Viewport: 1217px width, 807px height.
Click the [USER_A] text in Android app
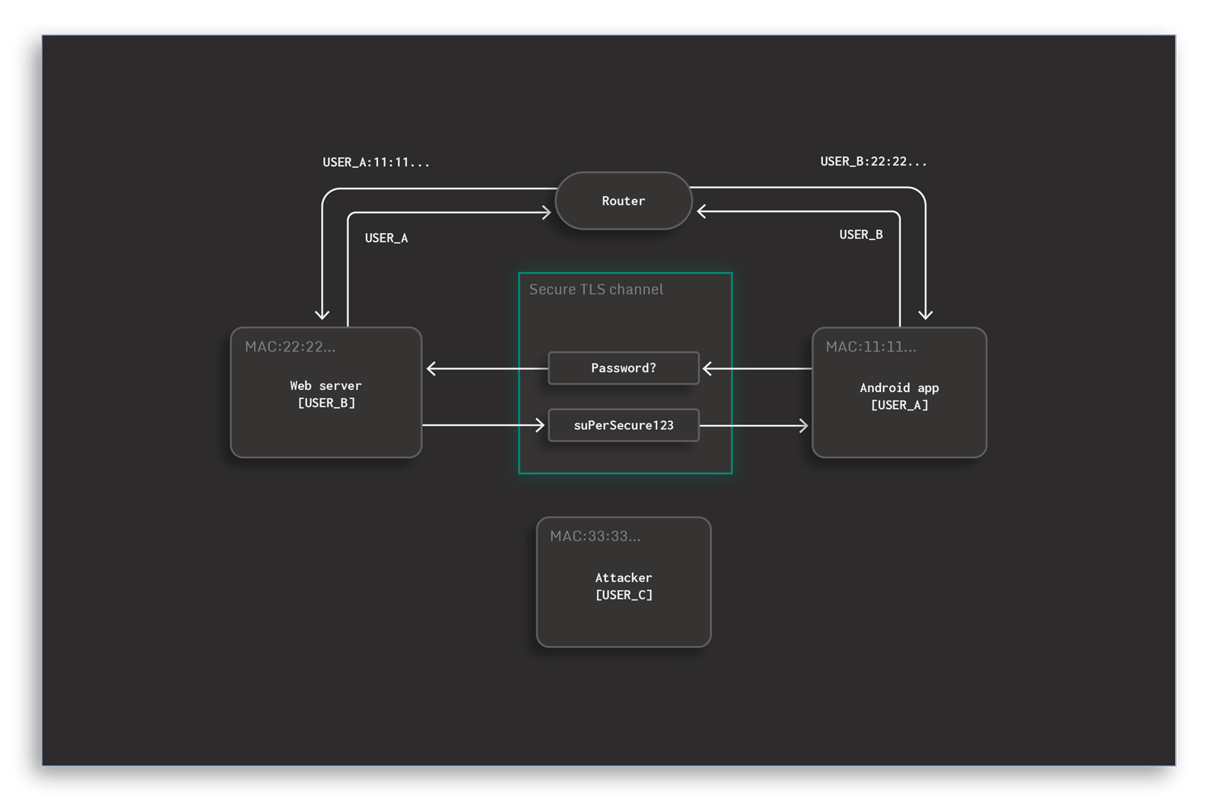(x=899, y=405)
